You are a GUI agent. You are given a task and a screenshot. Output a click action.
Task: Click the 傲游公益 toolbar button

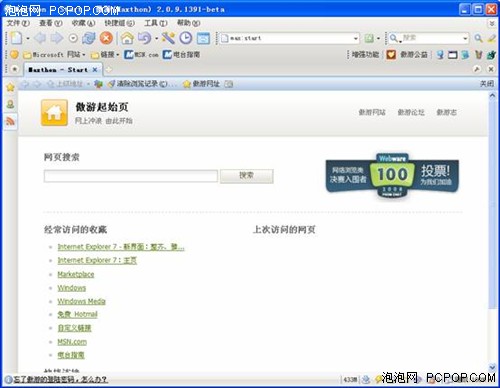coord(407,54)
